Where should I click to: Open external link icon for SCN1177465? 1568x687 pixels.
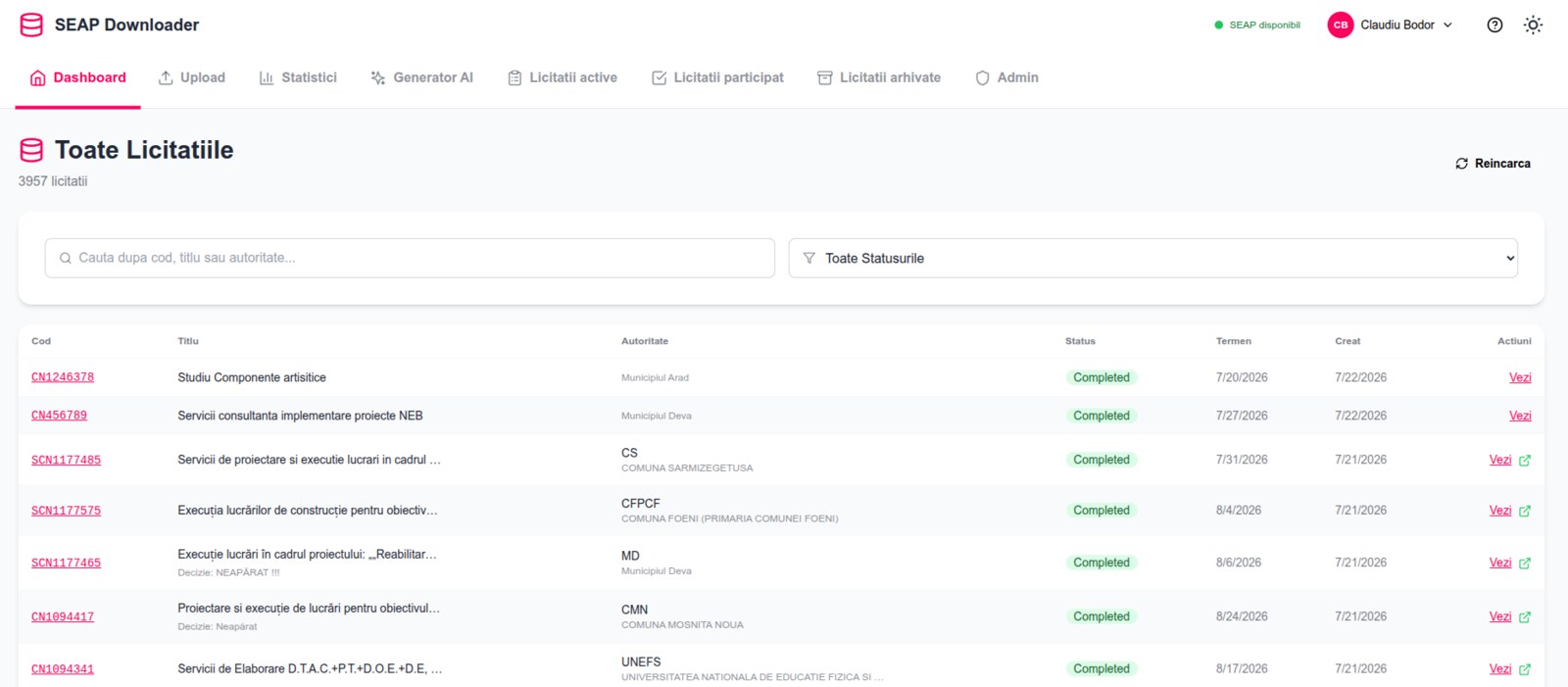(1525, 563)
